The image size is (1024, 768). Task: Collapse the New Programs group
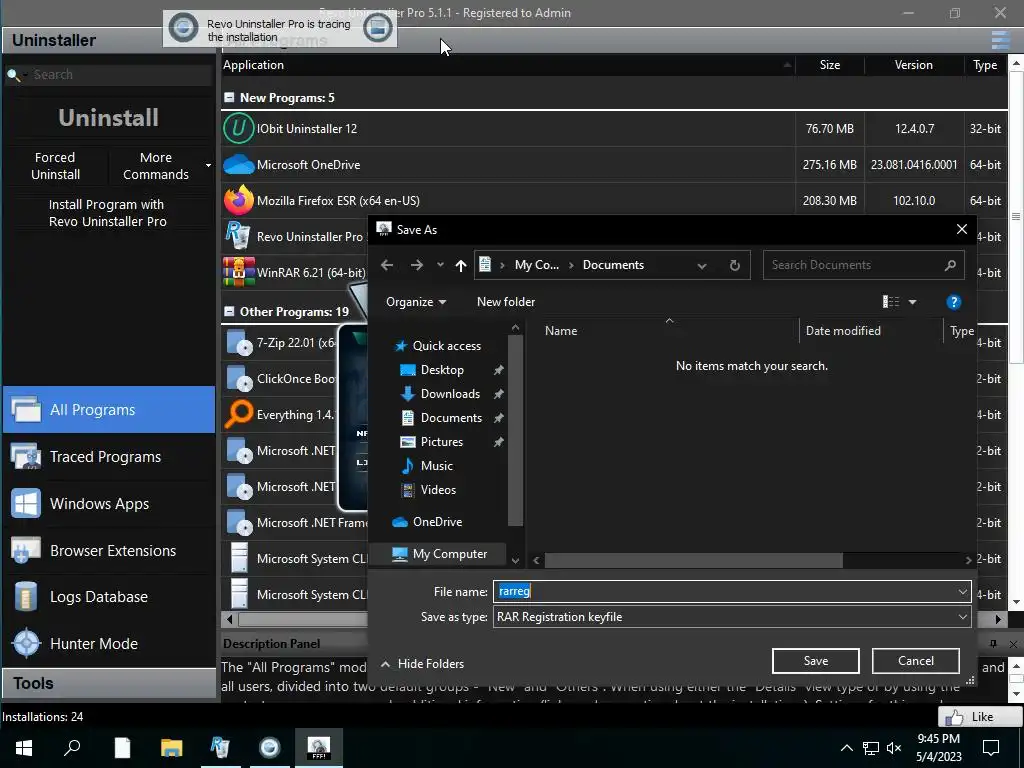click(x=229, y=97)
